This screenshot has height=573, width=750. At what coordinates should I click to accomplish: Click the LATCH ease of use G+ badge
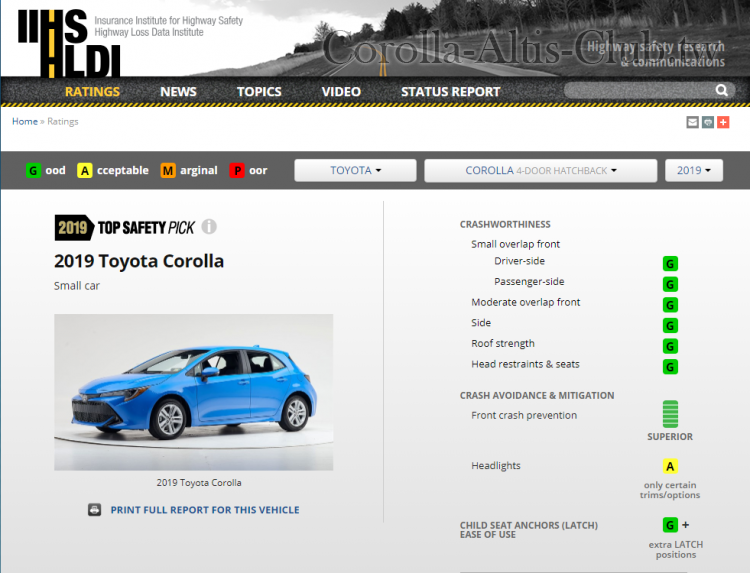(x=675, y=525)
